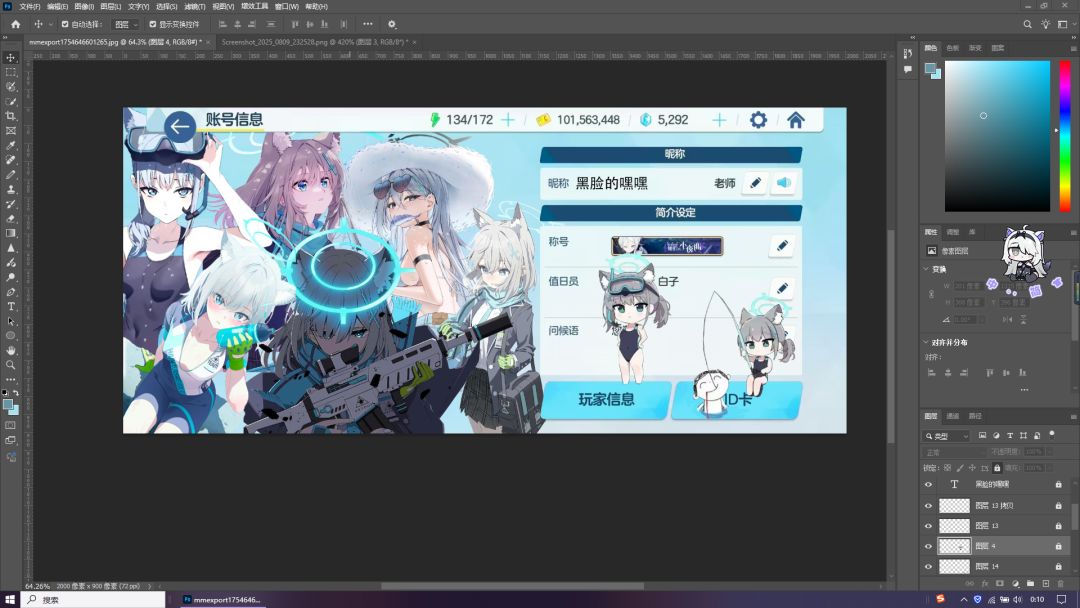This screenshot has width=1080, height=608.
Task: Select the Clone Stamp tool
Action: click(x=10, y=189)
